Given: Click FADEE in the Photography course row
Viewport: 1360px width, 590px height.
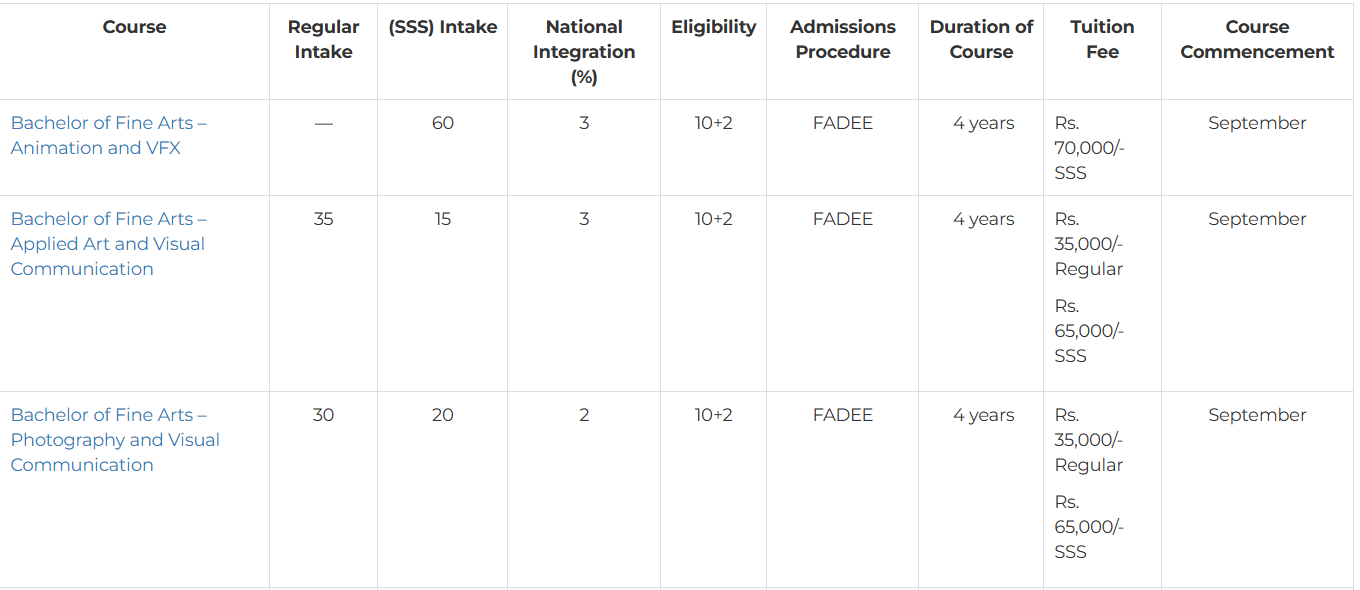Looking at the screenshot, I should coord(842,415).
